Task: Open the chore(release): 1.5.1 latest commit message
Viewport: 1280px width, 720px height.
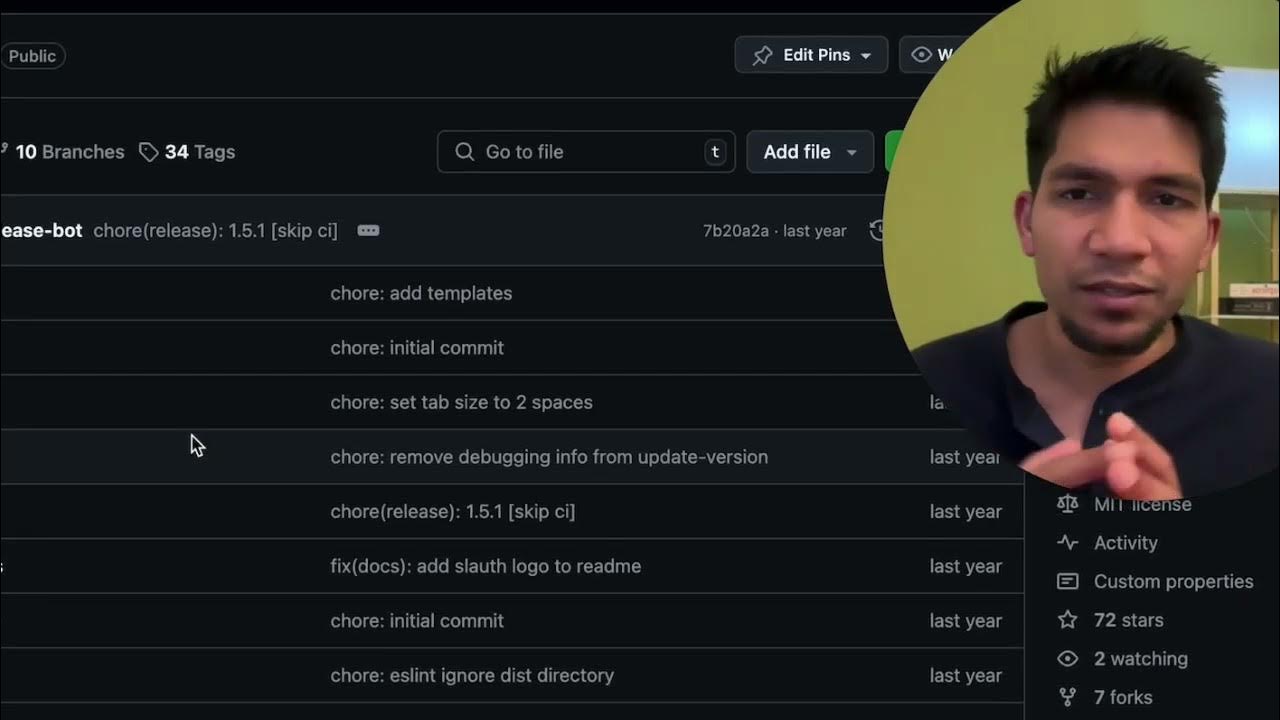Action: click(x=215, y=231)
